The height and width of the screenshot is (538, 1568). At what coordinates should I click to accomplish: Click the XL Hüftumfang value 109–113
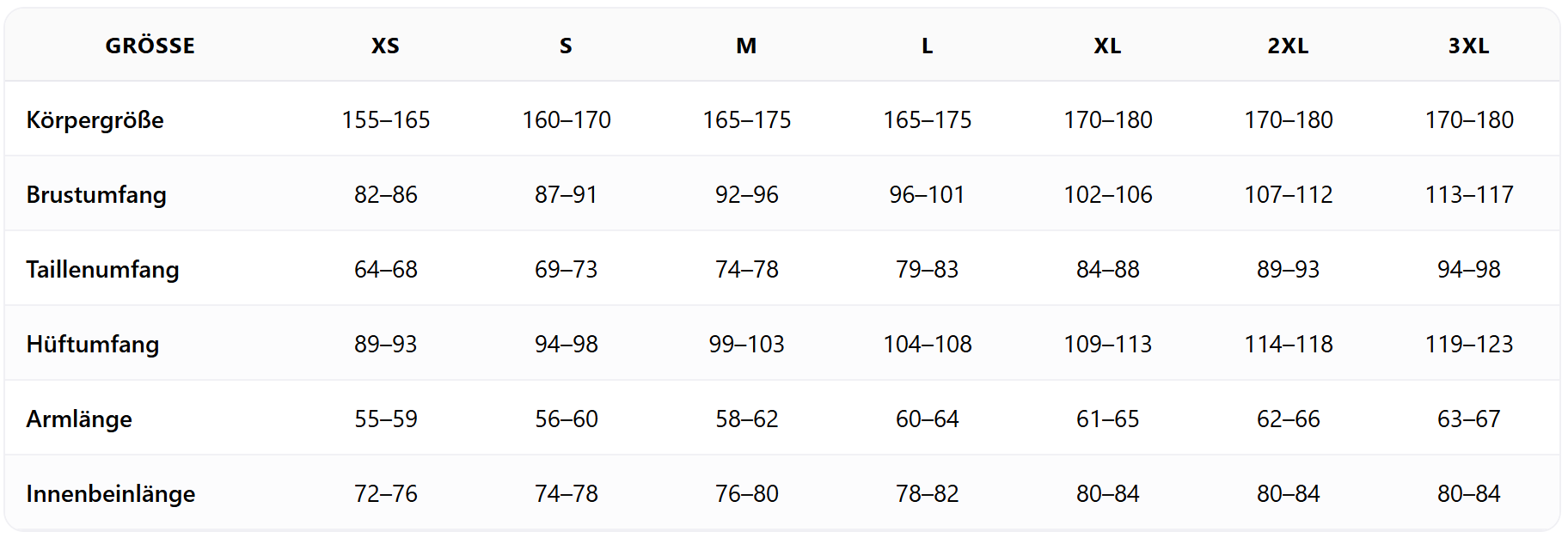click(1107, 344)
